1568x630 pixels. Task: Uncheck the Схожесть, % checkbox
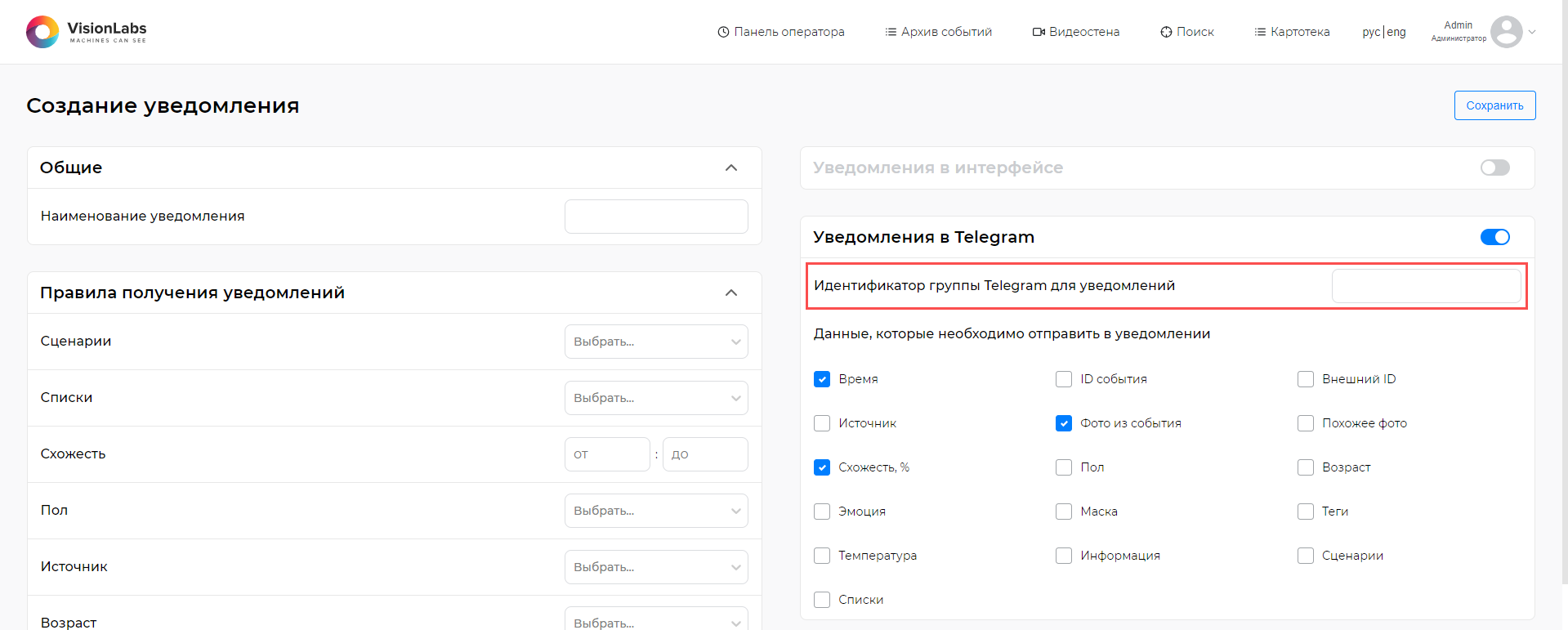coord(822,467)
